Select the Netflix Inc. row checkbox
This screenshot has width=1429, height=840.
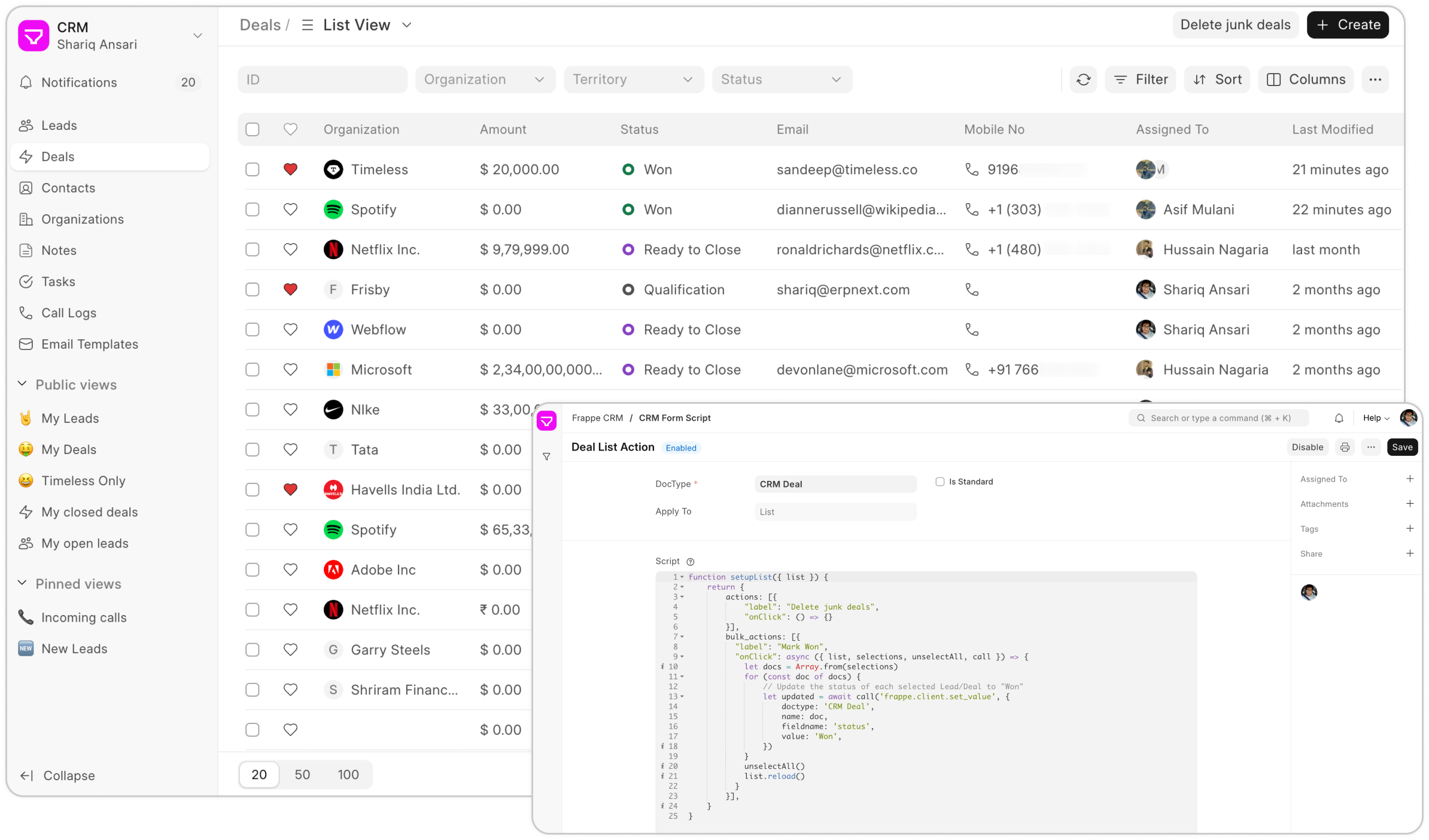click(x=253, y=249)
